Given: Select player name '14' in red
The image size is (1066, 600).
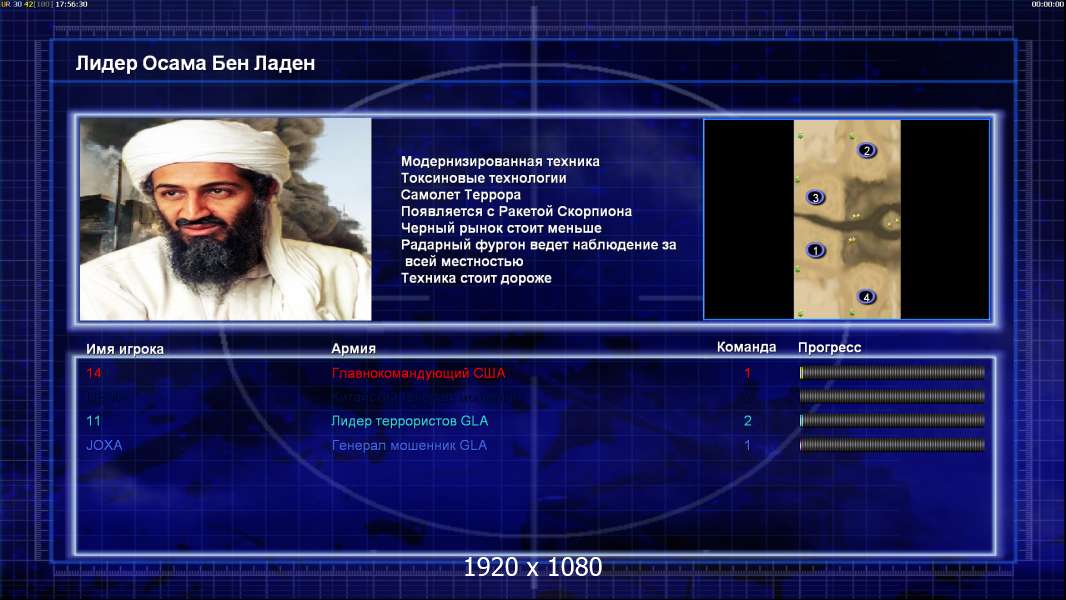Looking at the screenshot, I should point(94,372).
